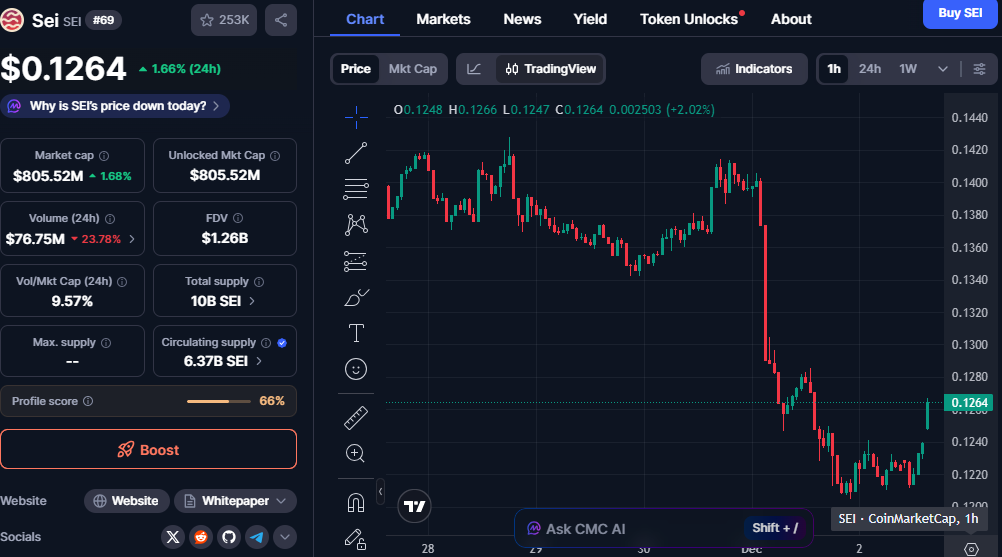The width and height of the screenshot is (1002, 557).
Task: Select the 24h time interval
Action: pos(870,69)
